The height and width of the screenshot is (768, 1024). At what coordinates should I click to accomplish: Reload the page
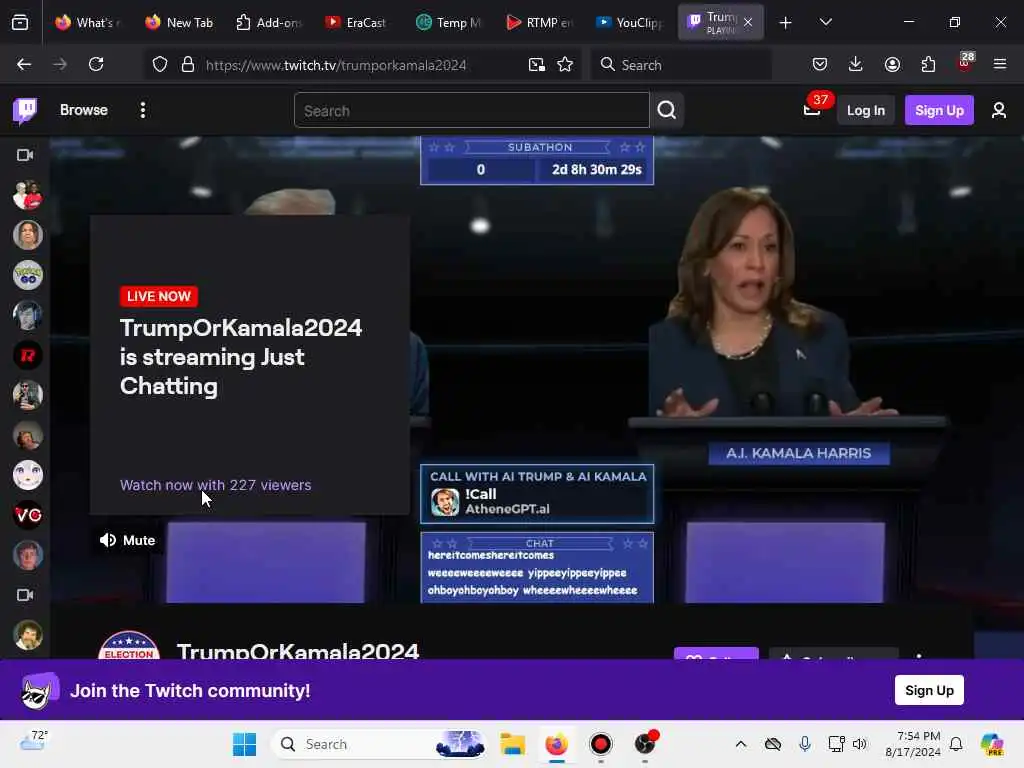coord(96,64)
